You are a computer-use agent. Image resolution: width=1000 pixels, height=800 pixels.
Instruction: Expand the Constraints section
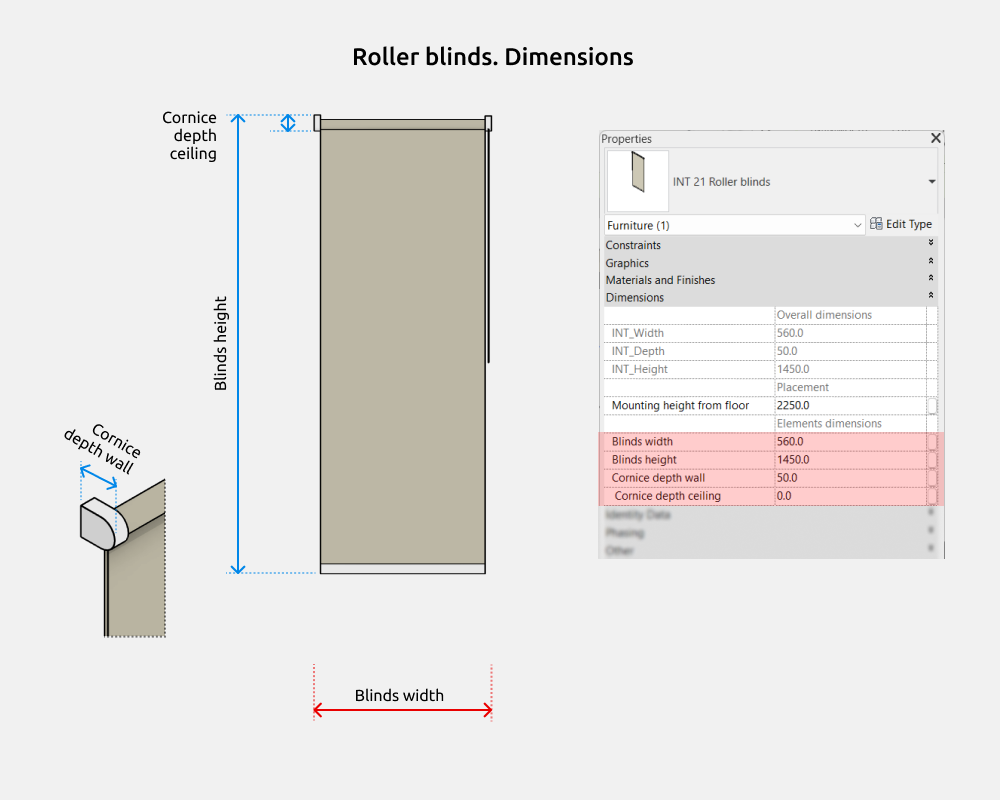(x=930, y=243)
